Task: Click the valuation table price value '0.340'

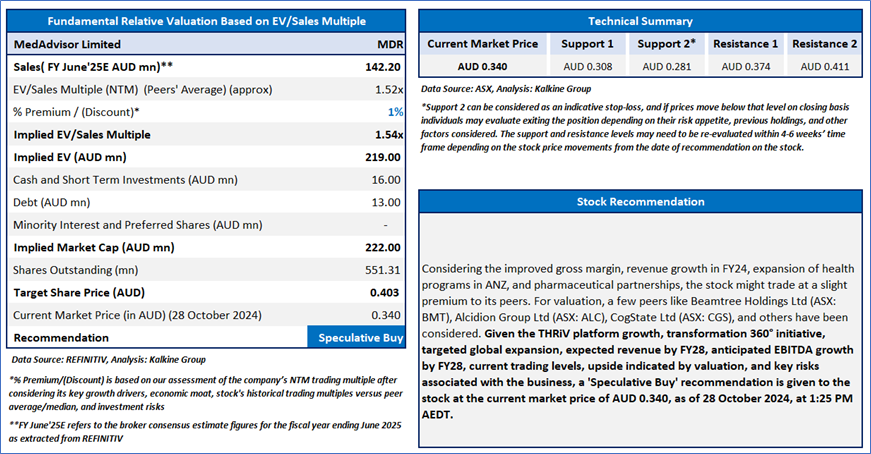Action: 386,315
